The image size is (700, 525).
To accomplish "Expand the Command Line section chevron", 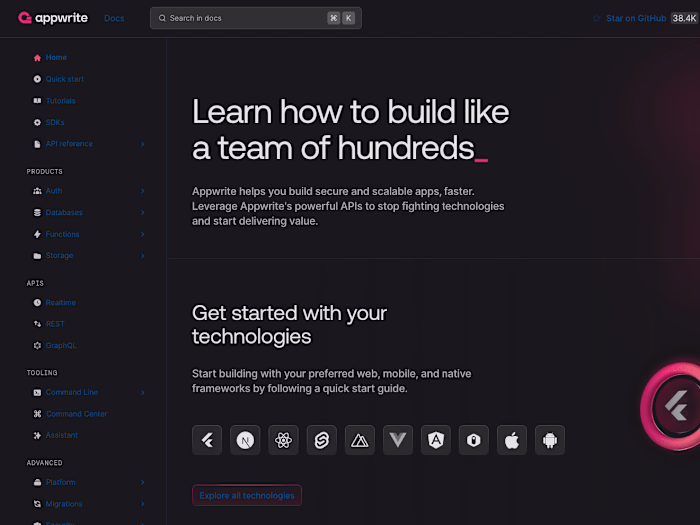I will click(143, 392).
